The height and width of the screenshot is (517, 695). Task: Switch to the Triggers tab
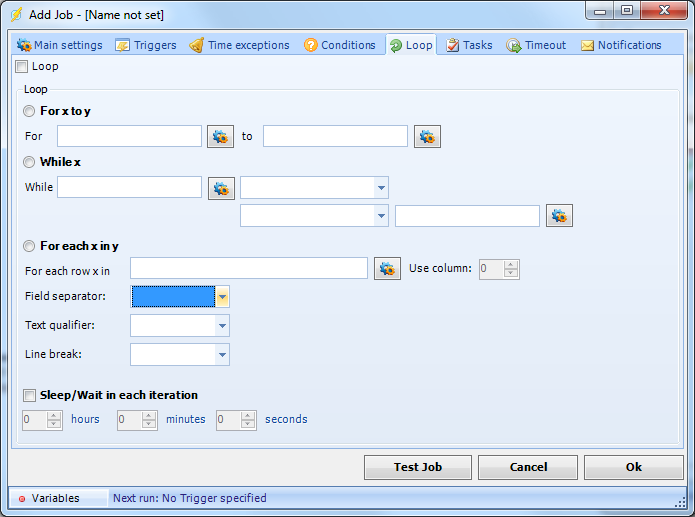[x=146, y=45]
